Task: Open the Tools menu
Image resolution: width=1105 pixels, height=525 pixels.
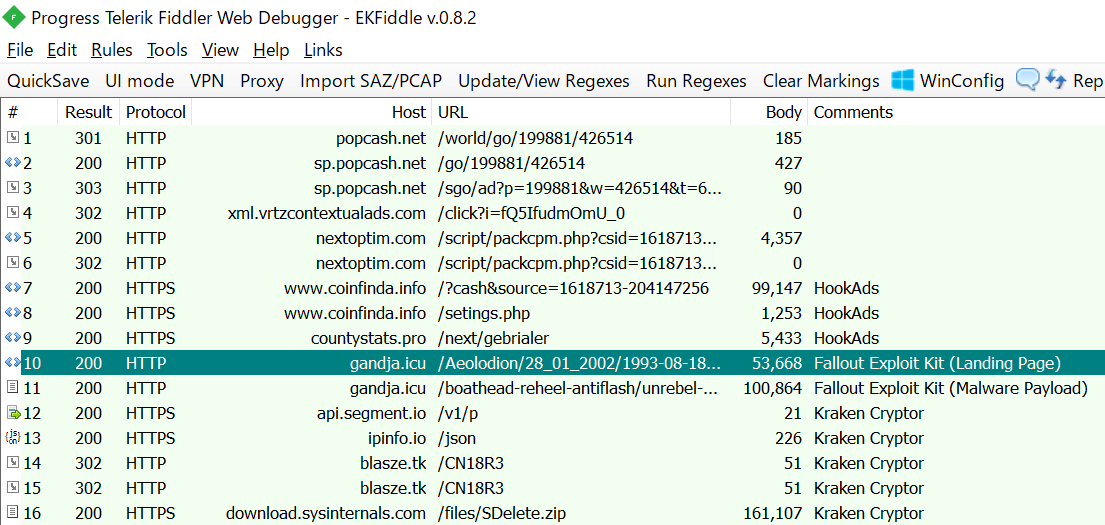Action: 167,50
